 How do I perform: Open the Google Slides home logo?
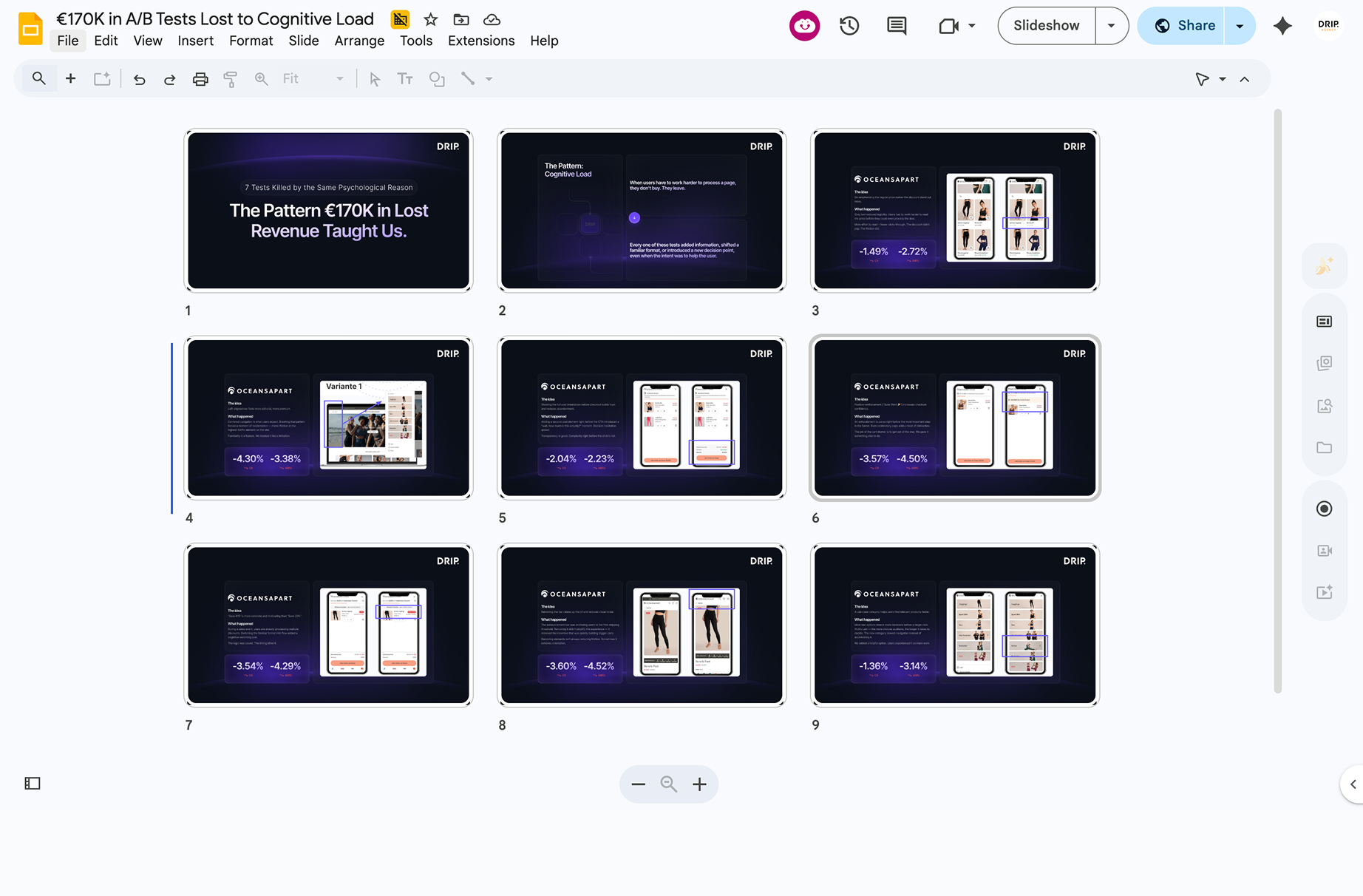click(30, 29)
